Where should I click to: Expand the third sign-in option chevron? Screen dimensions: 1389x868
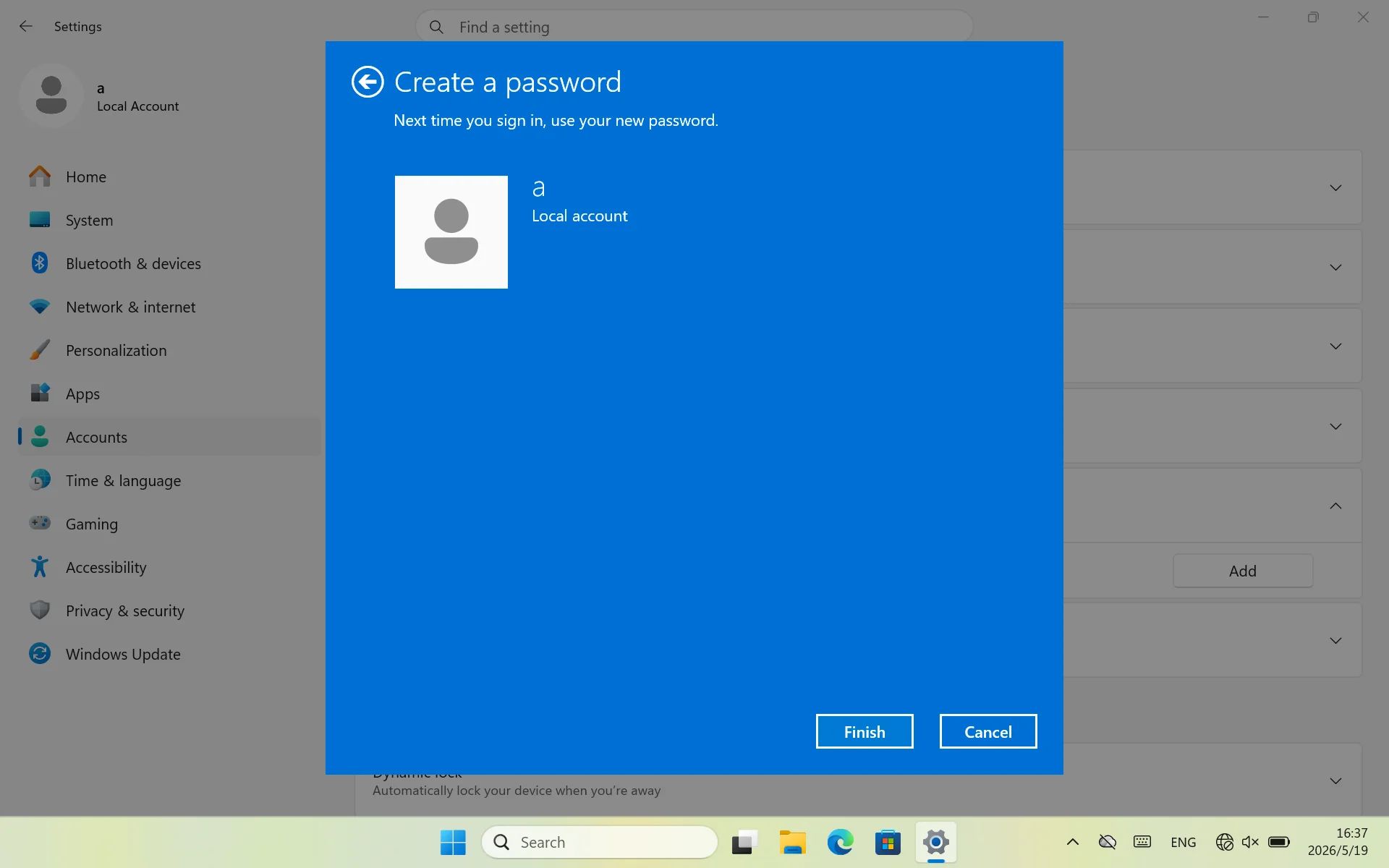[x=1335, y=346]
